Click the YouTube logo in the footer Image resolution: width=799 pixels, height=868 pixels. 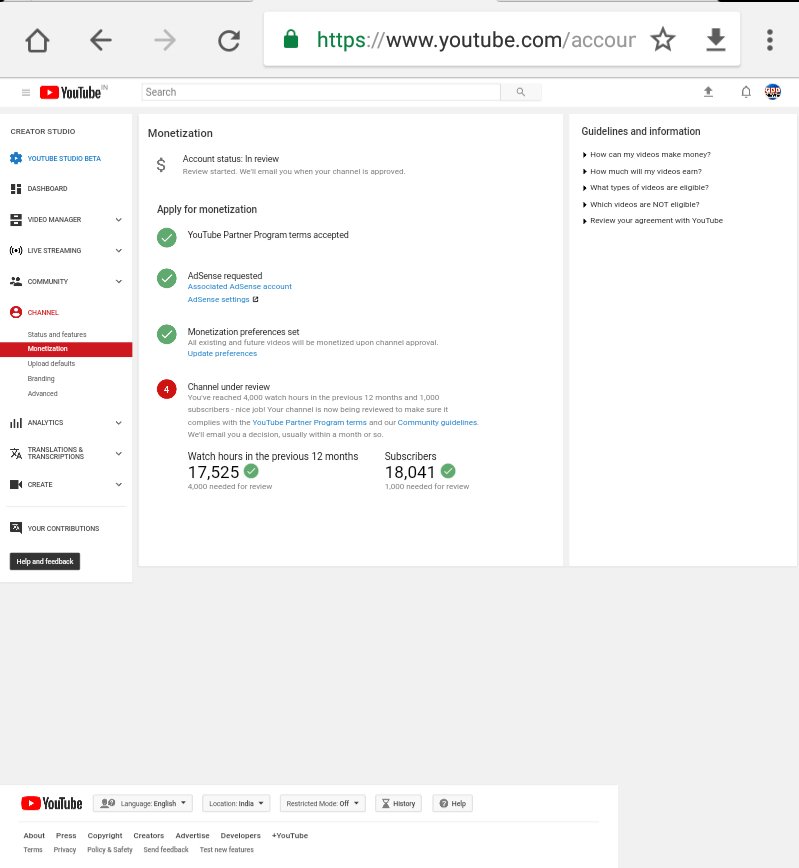click(x=51, y=803)
